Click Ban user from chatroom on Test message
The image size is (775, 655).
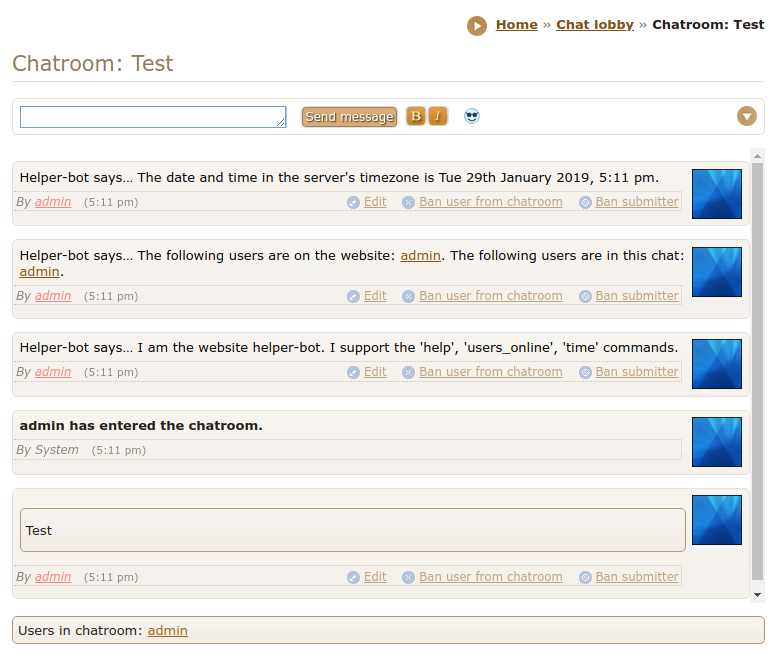490,577
